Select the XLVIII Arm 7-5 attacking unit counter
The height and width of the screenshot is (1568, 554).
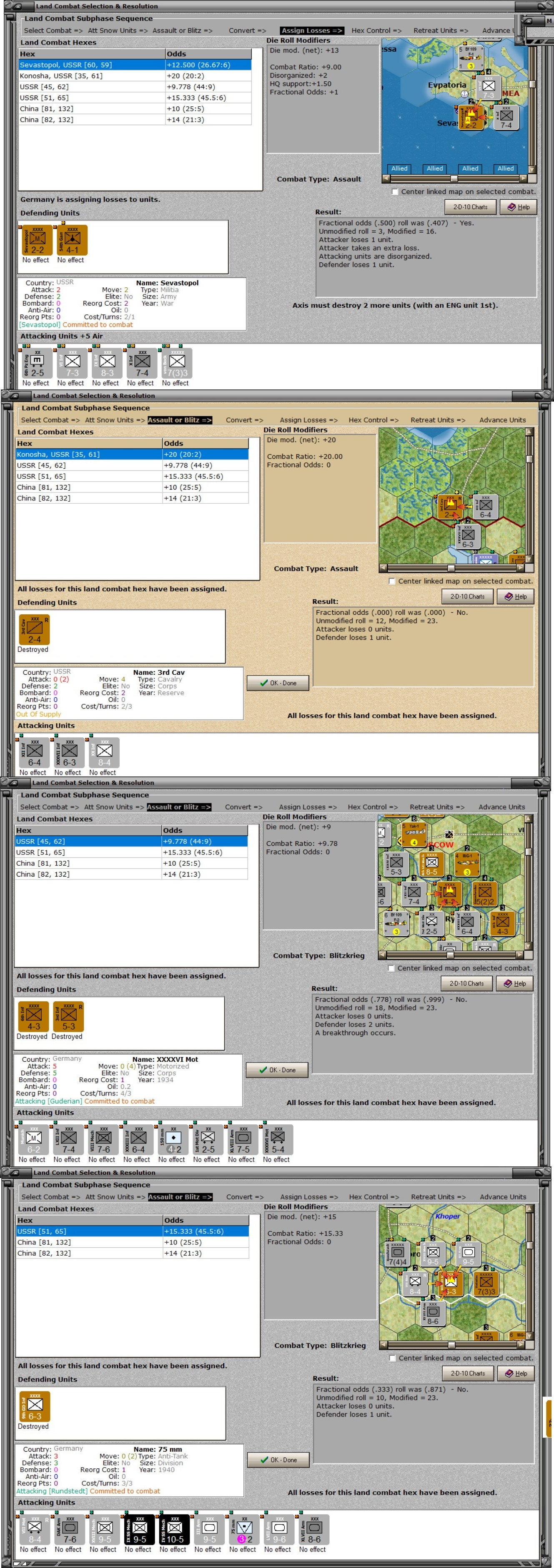(243, 1140)
